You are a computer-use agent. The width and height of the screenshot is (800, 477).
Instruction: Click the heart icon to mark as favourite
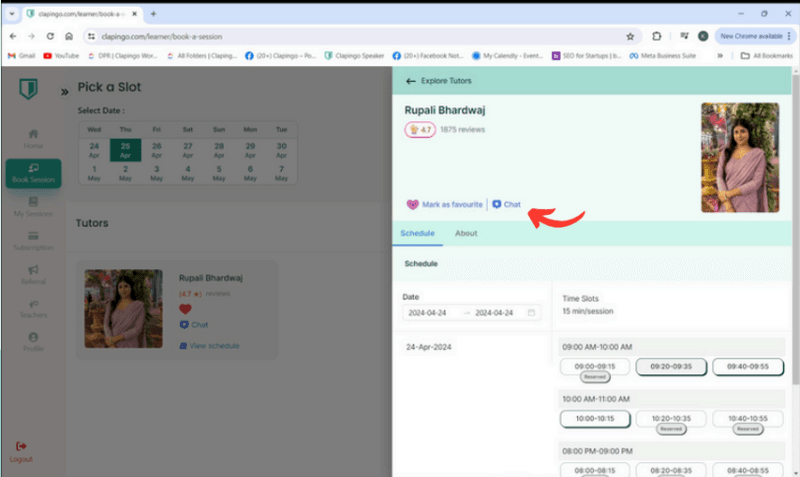[x=412, y=204]
